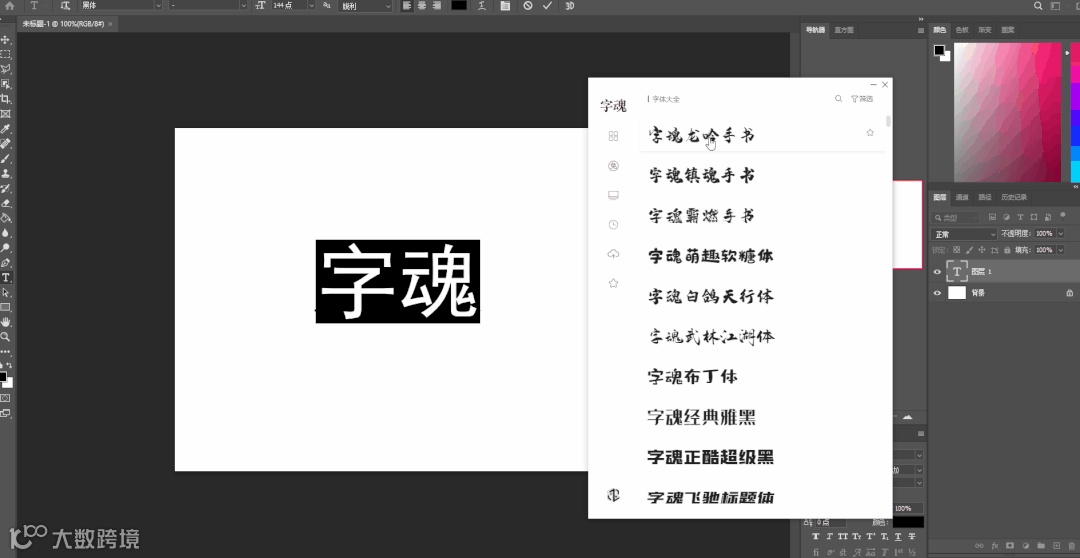The image size is (1080, 558).
Task: Select the Brush tool
Action: point(6,158)
